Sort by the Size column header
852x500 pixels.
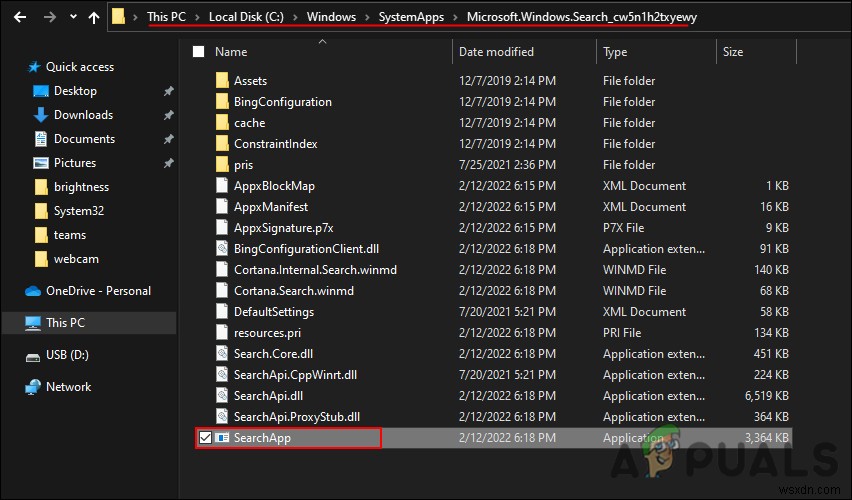732,52
